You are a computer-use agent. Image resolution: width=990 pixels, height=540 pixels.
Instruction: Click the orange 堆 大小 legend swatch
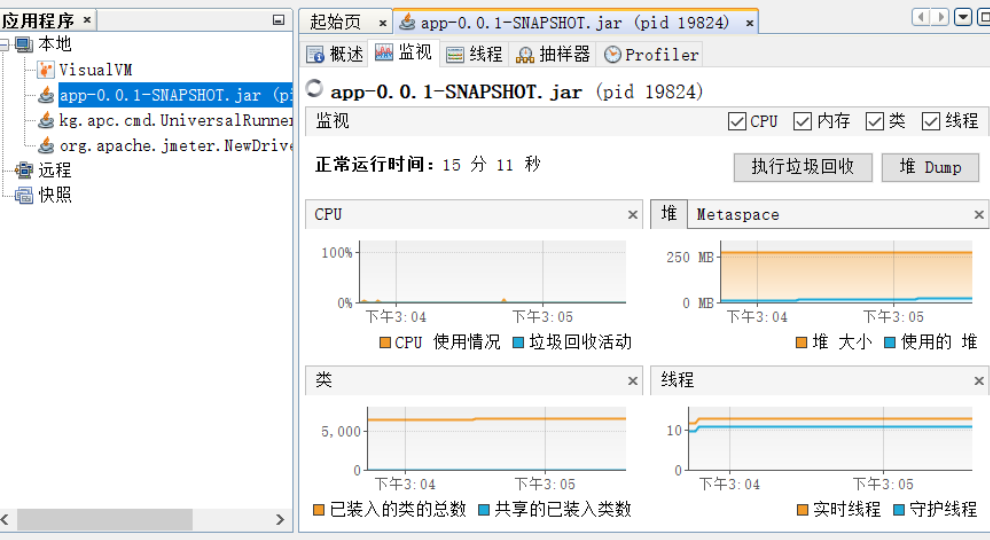pos(801,343)
